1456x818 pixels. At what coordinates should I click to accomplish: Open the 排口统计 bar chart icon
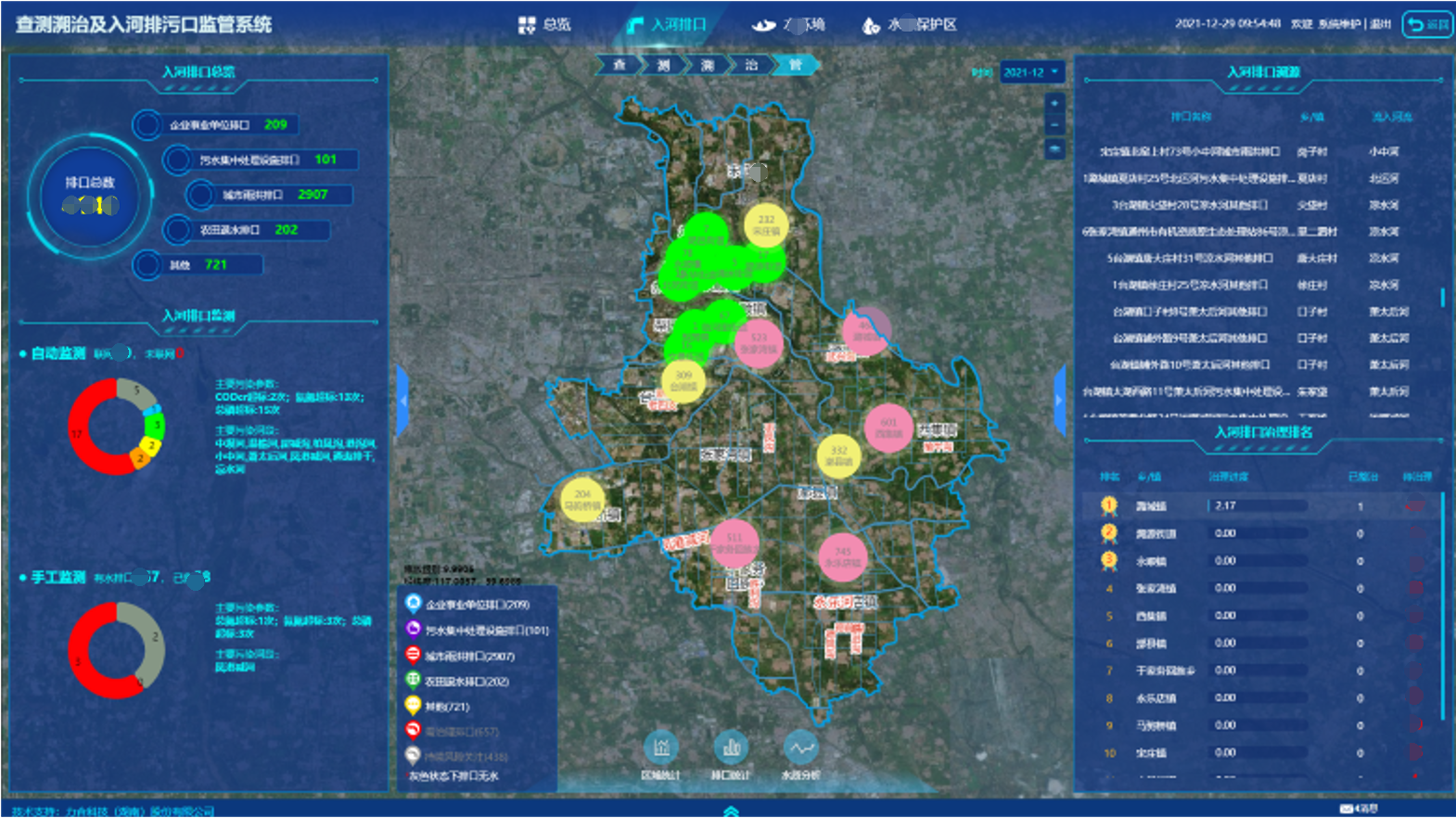click(731, 747)
